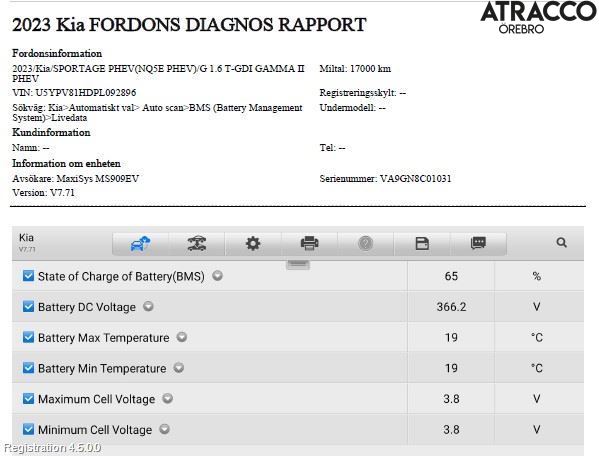Image resolution: width=599 pixels, height=456 pixels.
Task: Open the vehicle diagnostics car icon
Action: [140, 243]
